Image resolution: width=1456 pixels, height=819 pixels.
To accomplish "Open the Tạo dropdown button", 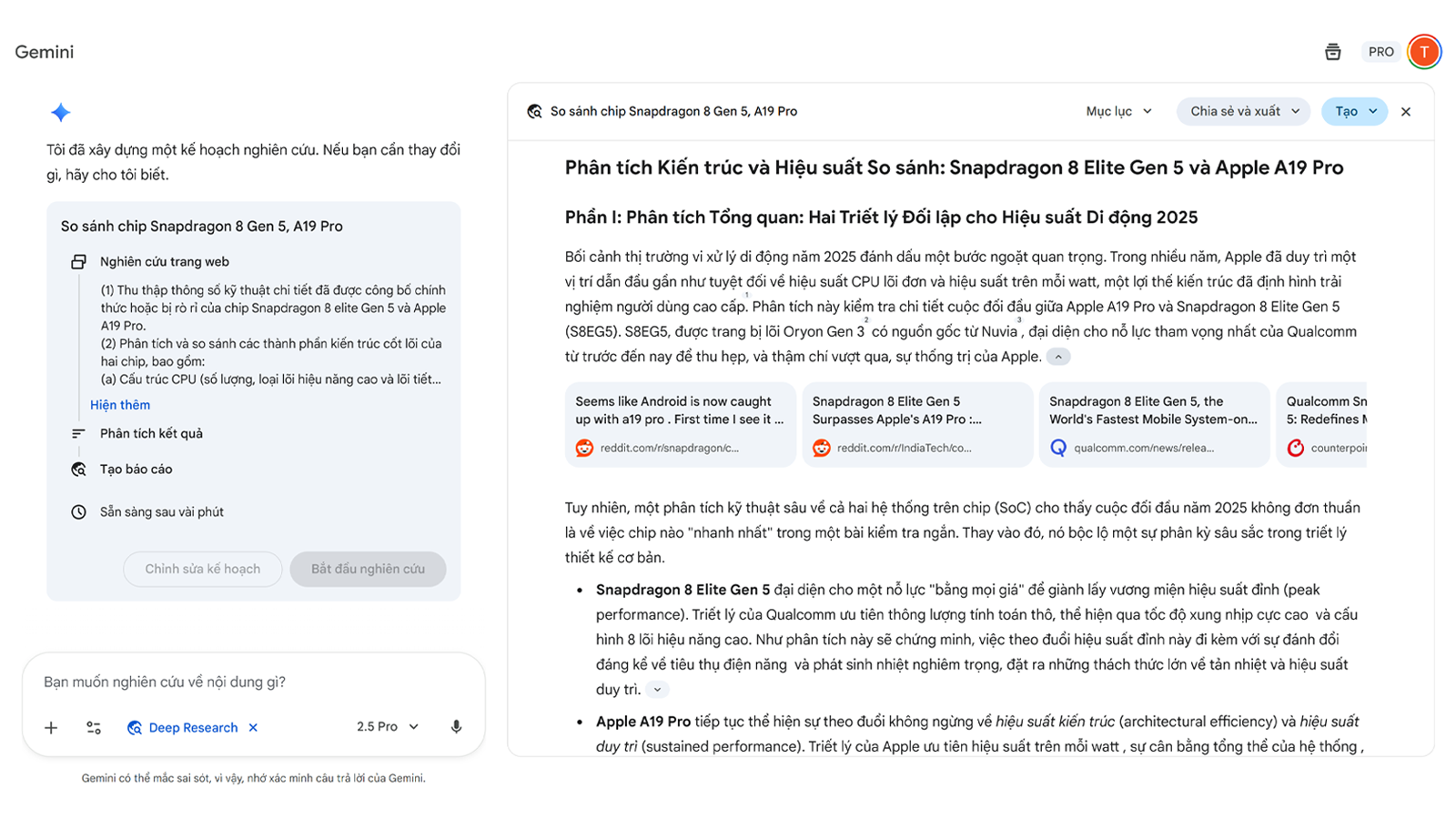I will click(1354, 112).
